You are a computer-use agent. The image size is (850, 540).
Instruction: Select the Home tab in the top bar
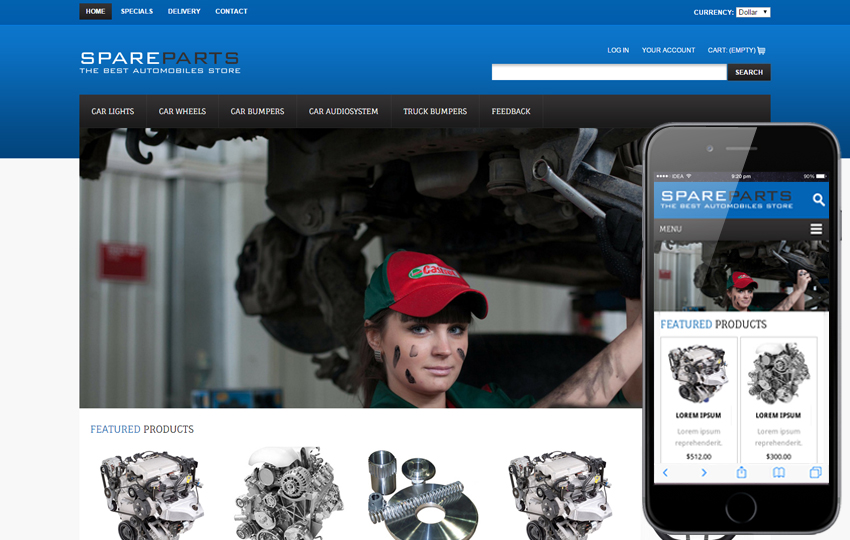pos(95,12)
